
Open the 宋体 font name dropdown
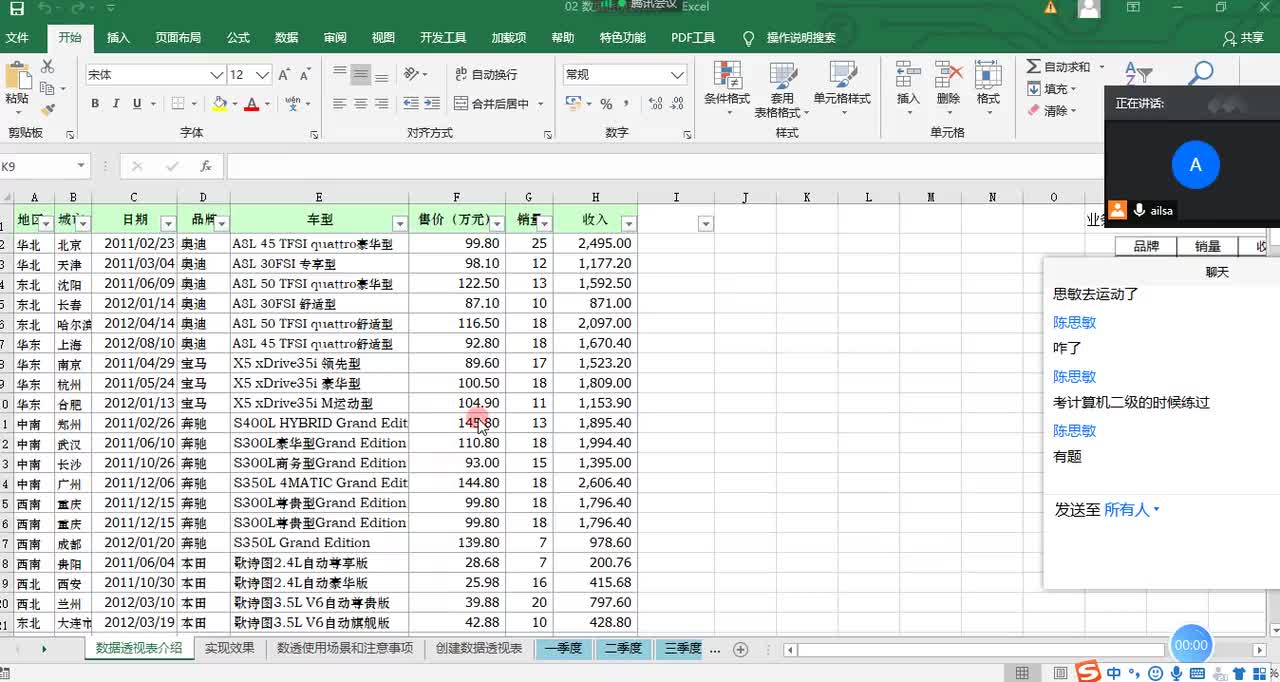[x=217, y=75]
